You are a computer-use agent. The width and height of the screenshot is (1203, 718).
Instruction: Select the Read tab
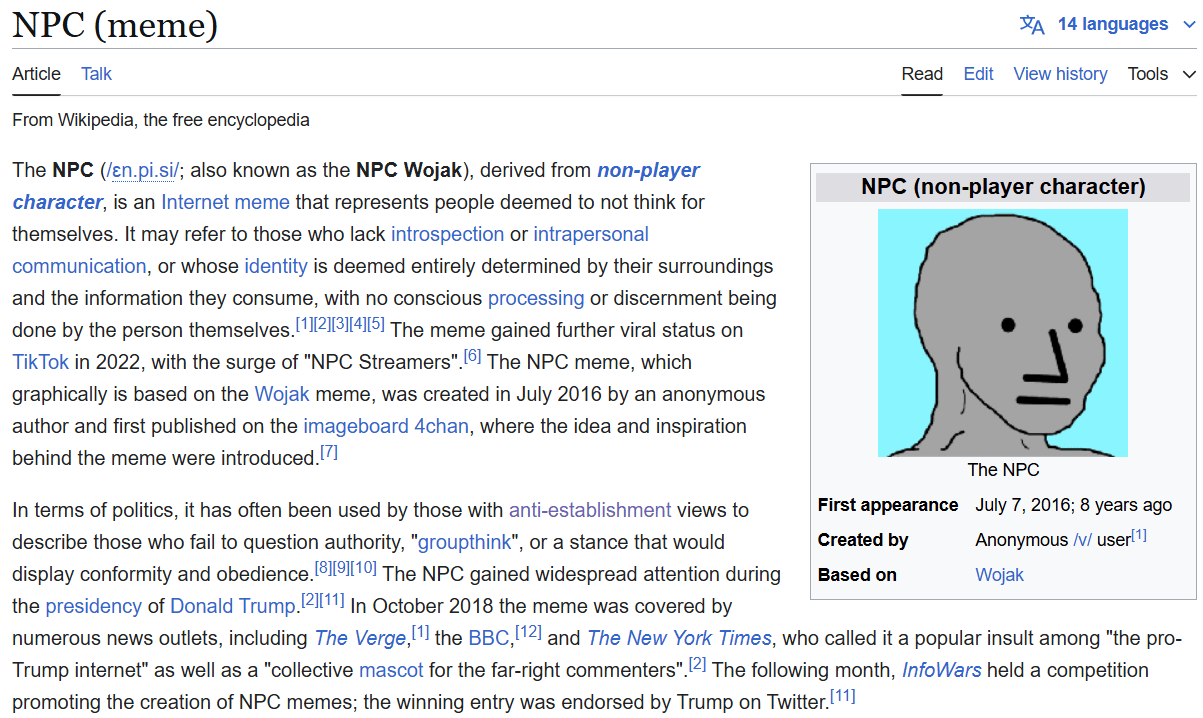coord(922,74)
